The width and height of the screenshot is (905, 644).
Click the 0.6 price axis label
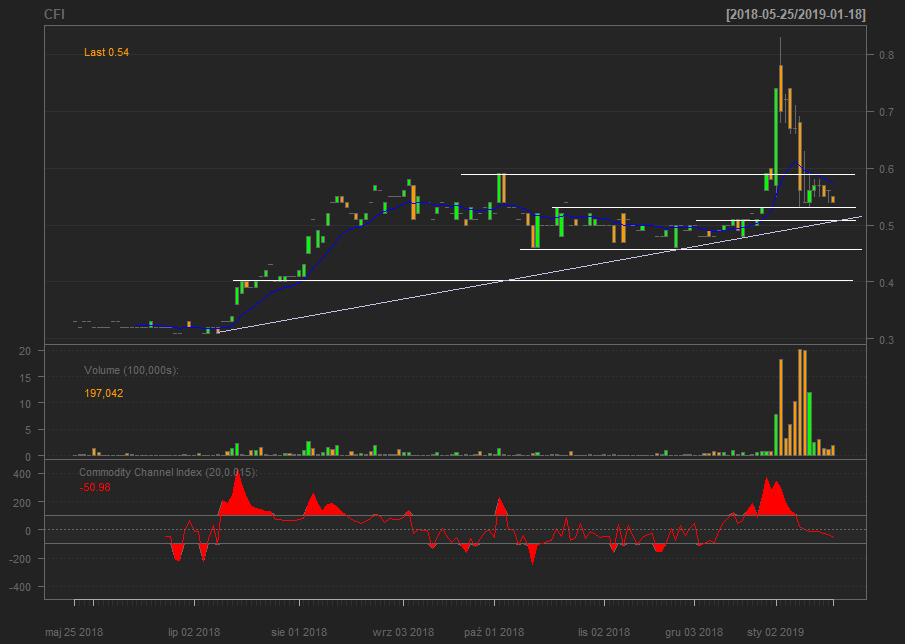(x=887, y=169)
